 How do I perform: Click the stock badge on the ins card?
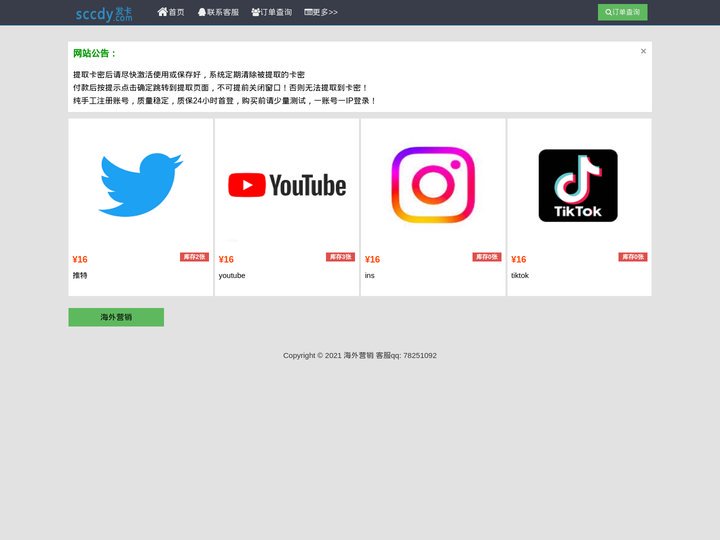[487, 257]
